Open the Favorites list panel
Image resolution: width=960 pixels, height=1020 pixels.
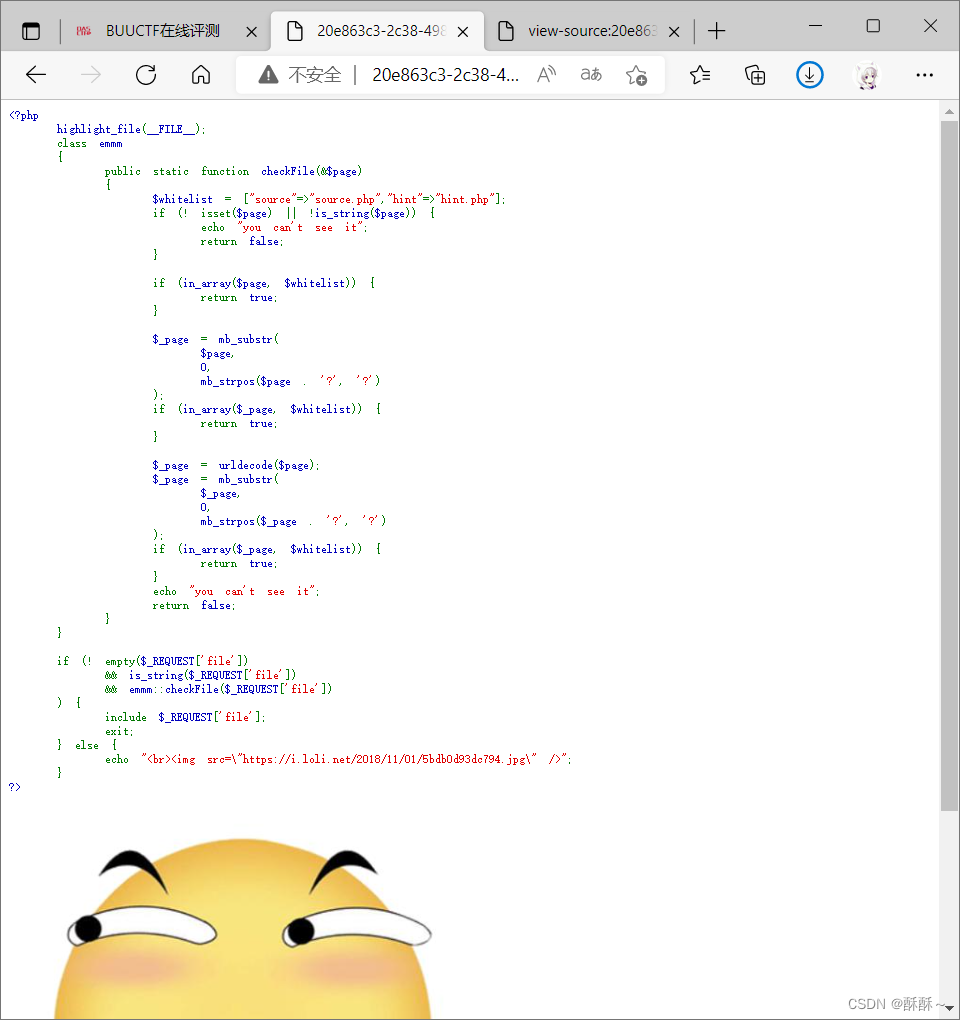click(x=700, y=75)
